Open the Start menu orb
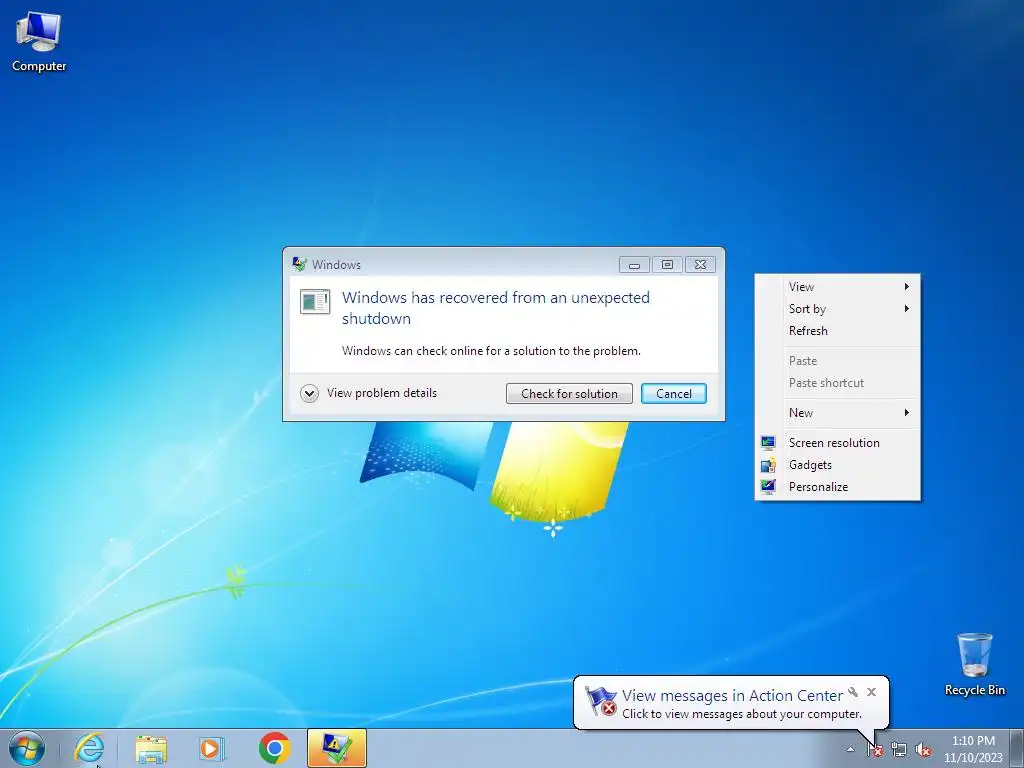Image resolution: width=1024 pixels, height=768 pixels. click(26, 748)
